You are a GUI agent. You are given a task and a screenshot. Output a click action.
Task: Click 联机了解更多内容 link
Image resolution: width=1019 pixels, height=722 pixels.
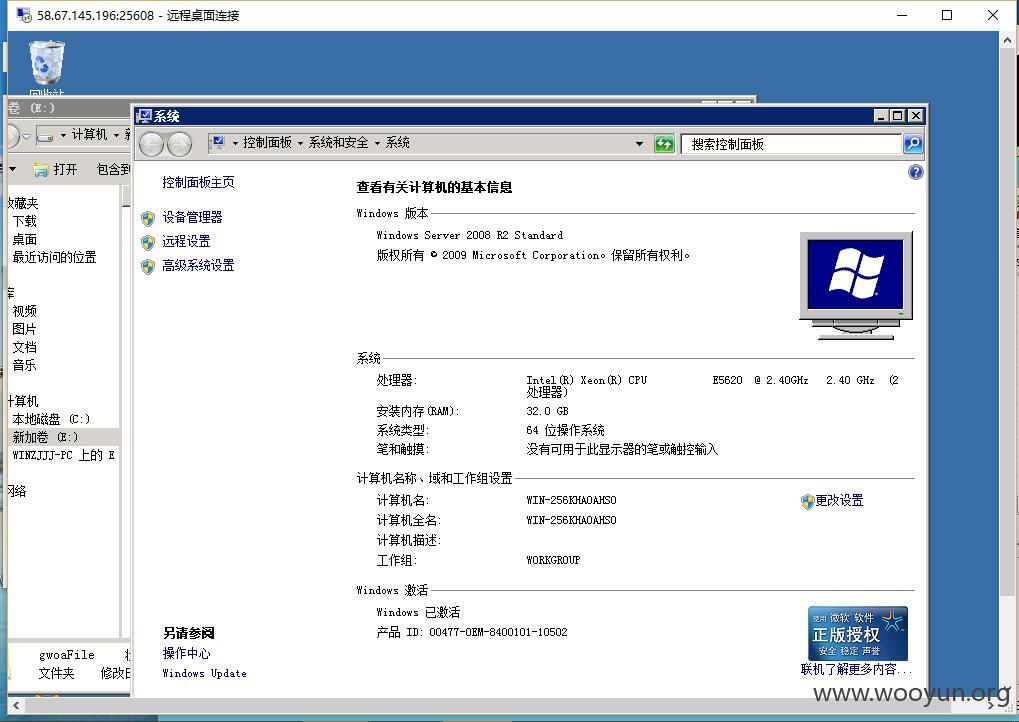pos(856,669)
